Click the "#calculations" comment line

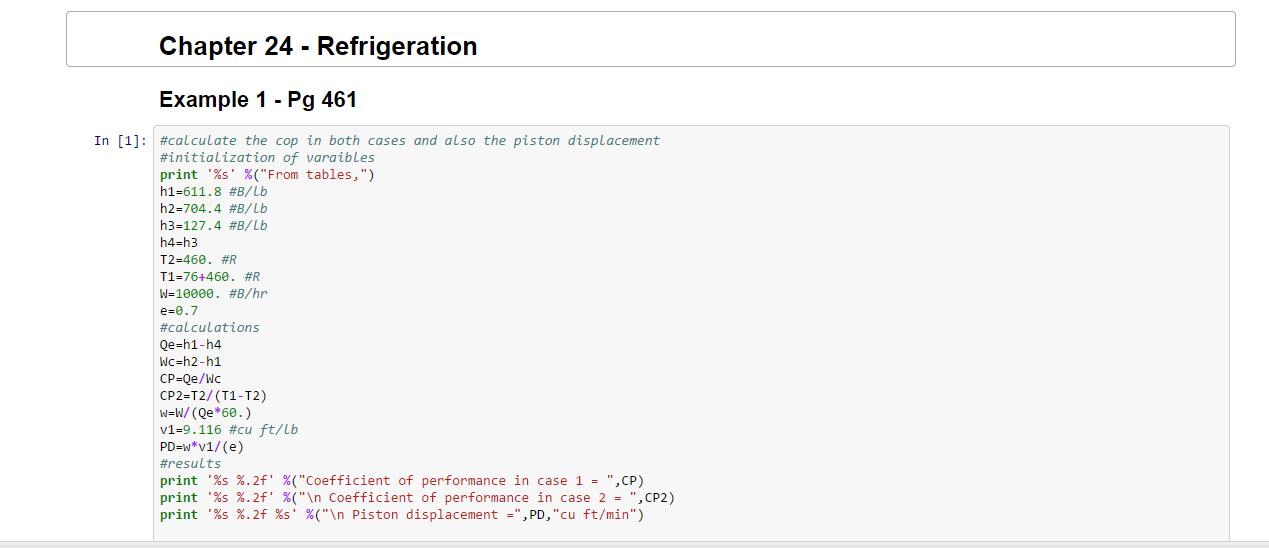tap(209, 328)
